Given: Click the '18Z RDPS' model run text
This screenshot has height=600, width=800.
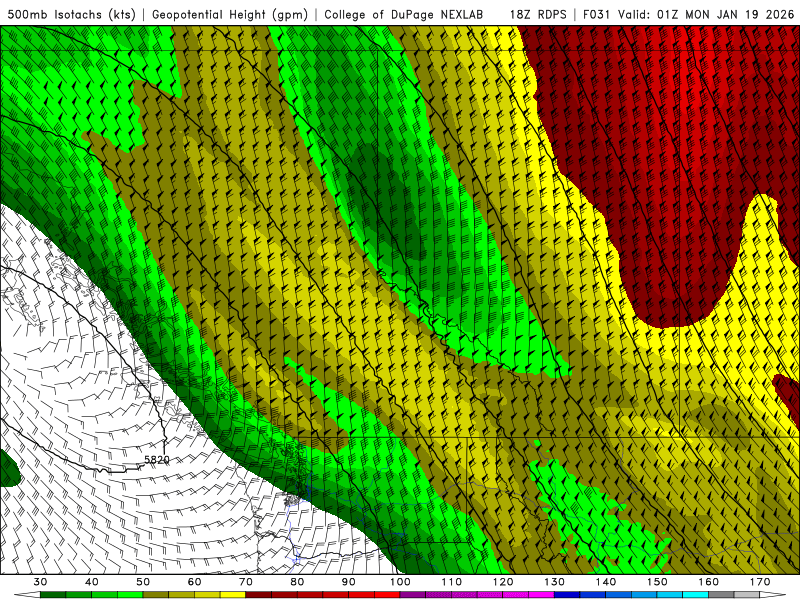Looking at the screenshot, I should (538, 14).
